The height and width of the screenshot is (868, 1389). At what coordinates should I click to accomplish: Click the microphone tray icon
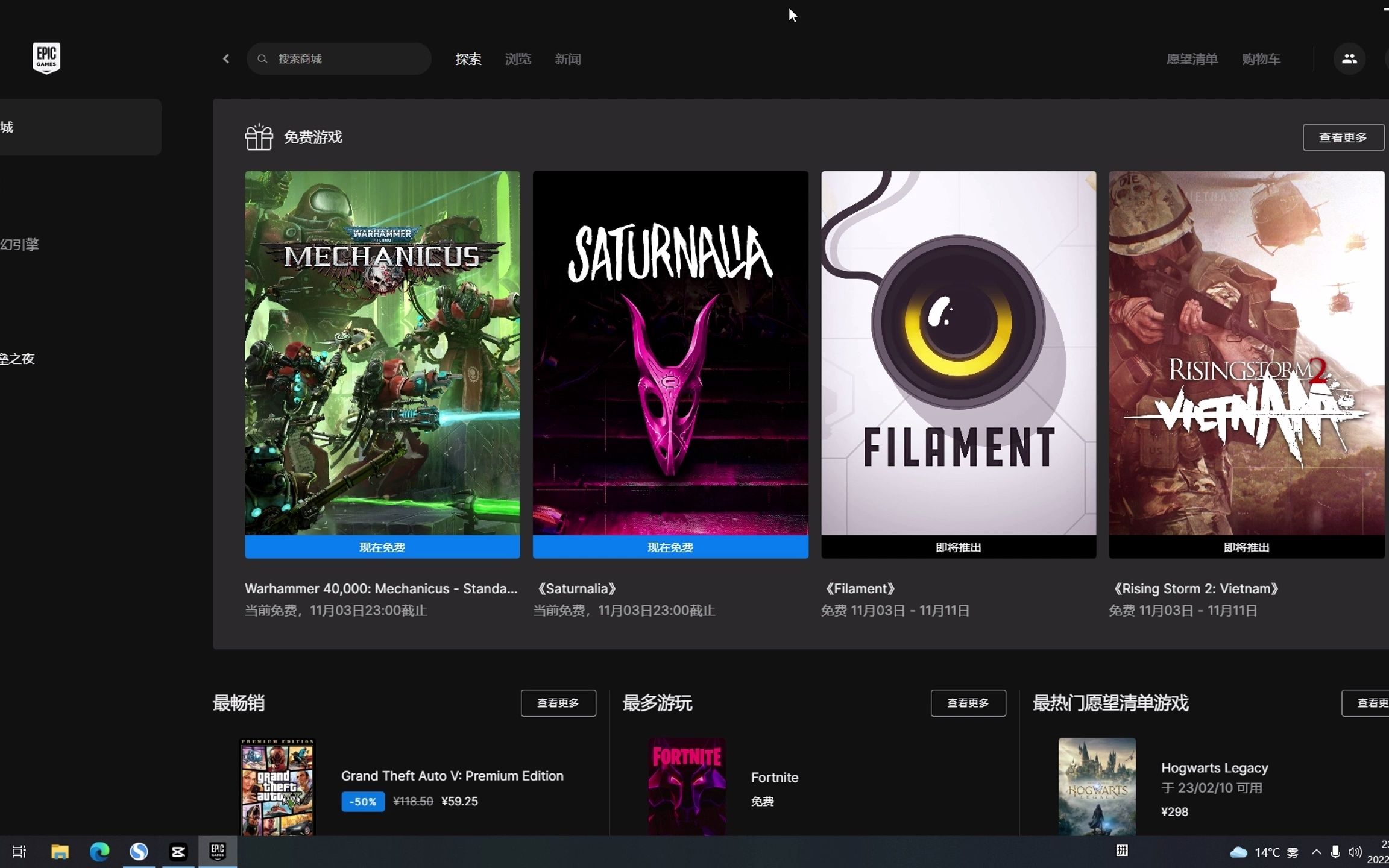pyautogui.click(x=1335, y=852)
